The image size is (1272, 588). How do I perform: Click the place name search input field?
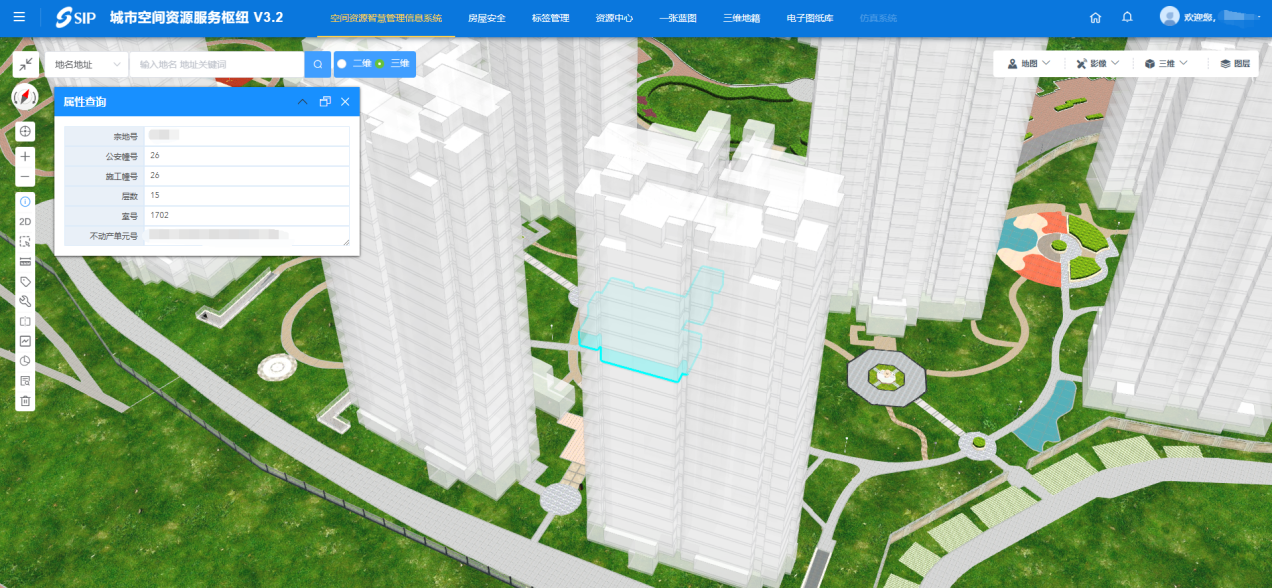coord(216,64)
